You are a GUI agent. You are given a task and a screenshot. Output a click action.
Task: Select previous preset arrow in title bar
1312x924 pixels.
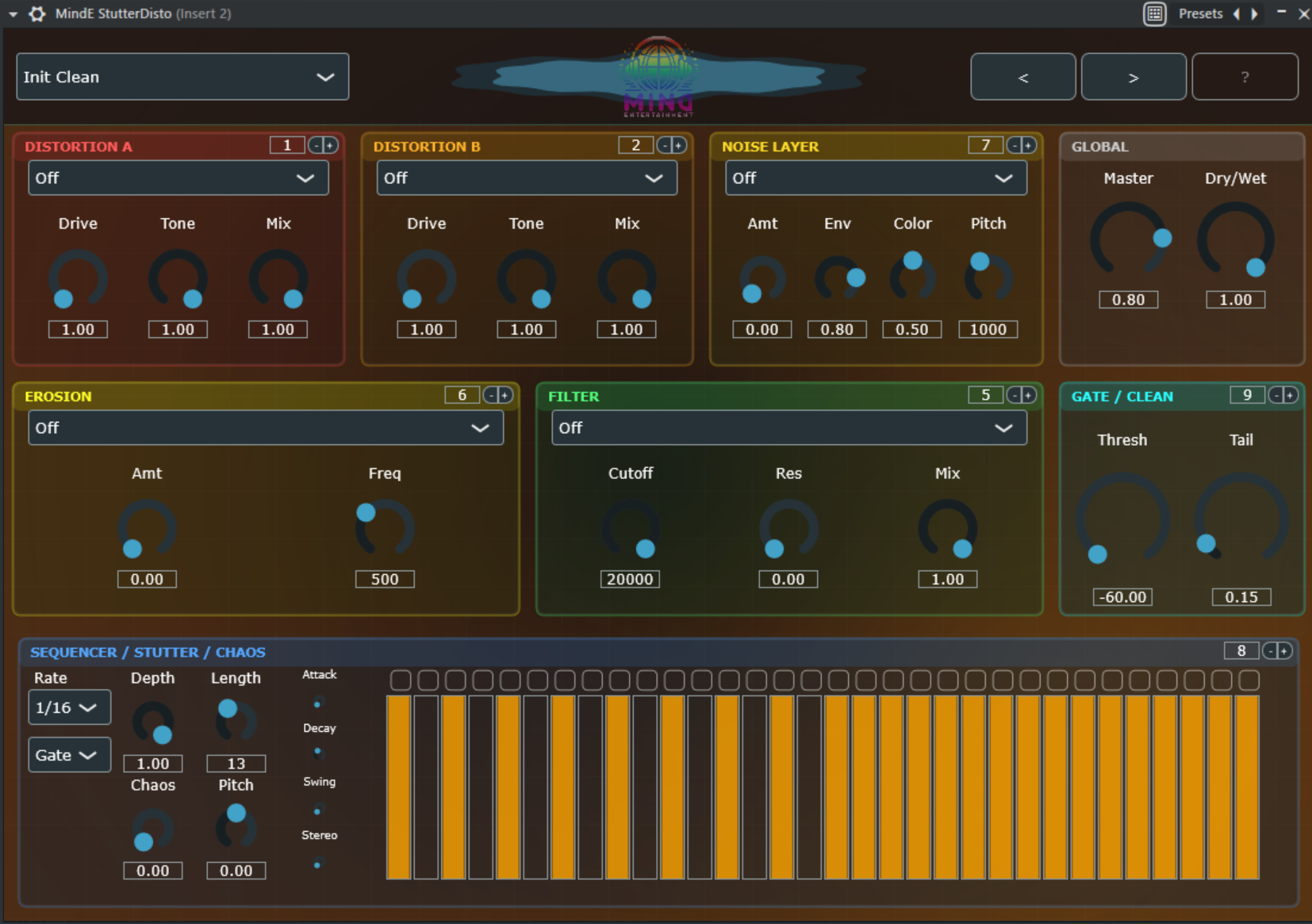(1237, 13)
